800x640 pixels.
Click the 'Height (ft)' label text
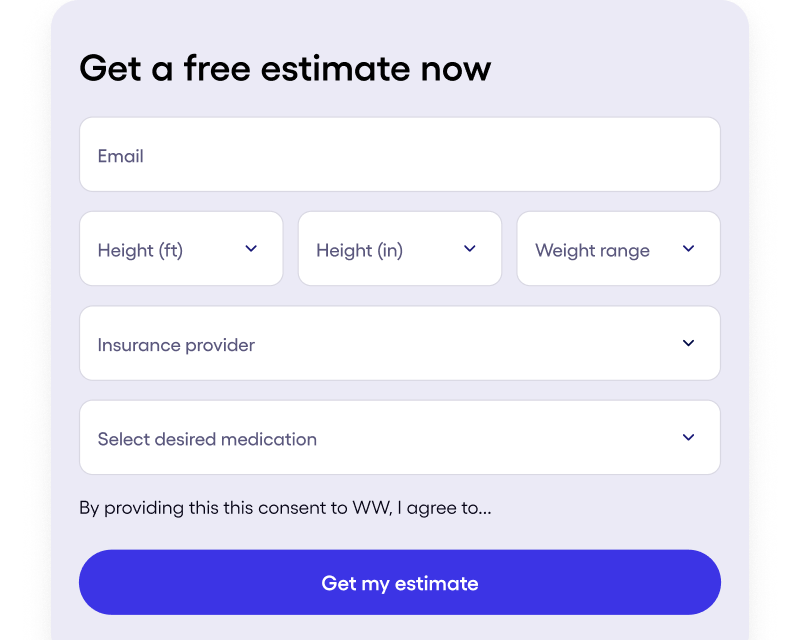tap(140, 250)
